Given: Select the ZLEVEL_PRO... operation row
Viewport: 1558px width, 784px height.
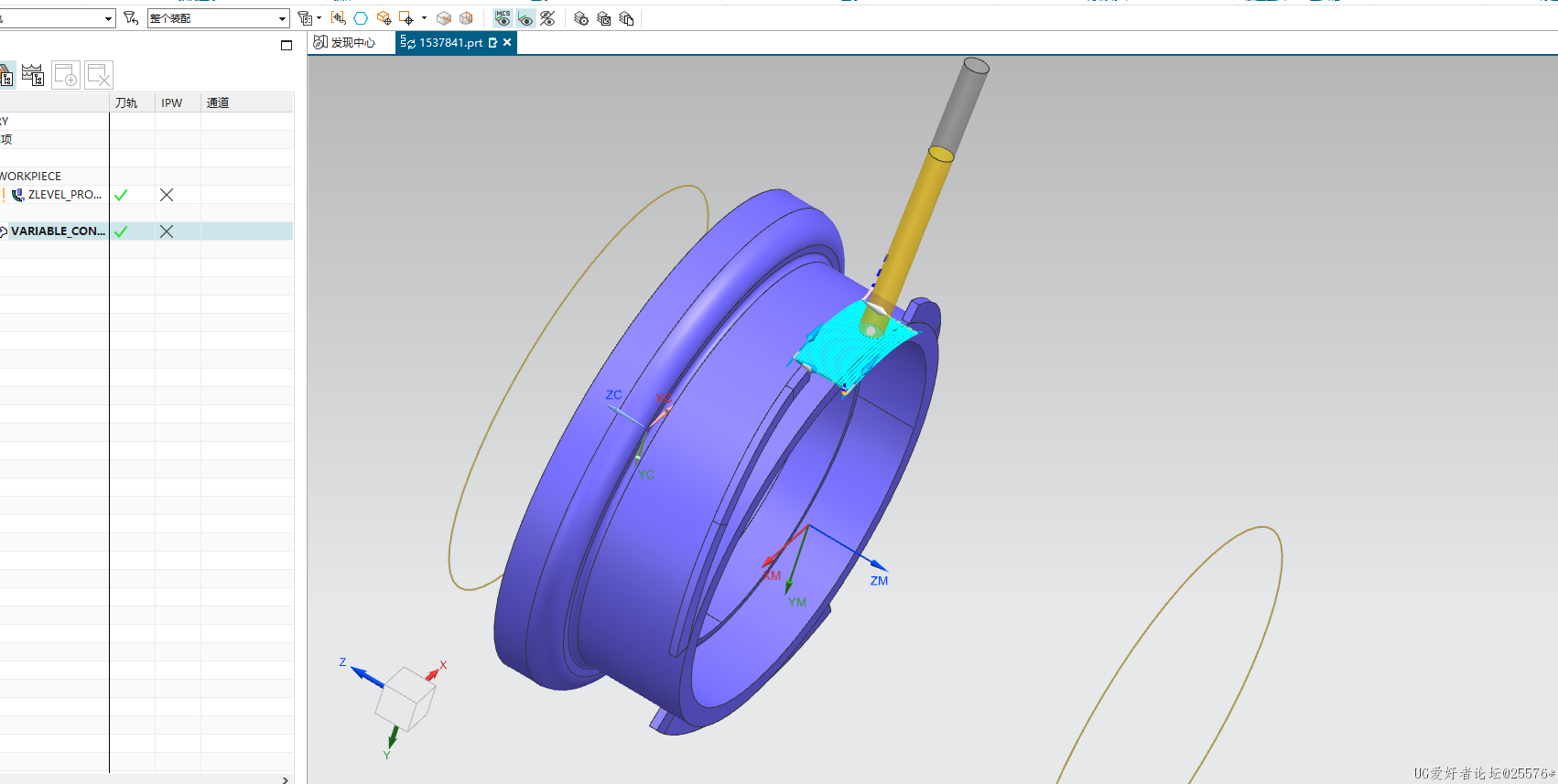Looking at the screenshot, I should [146, 195].
